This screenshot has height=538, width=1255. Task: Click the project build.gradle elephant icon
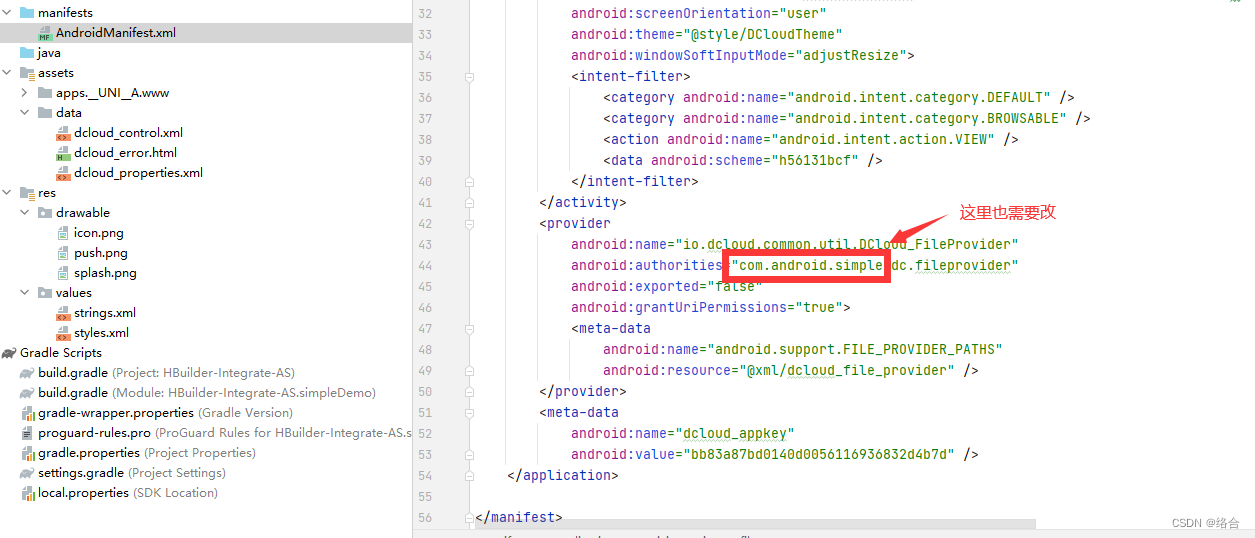27,373
